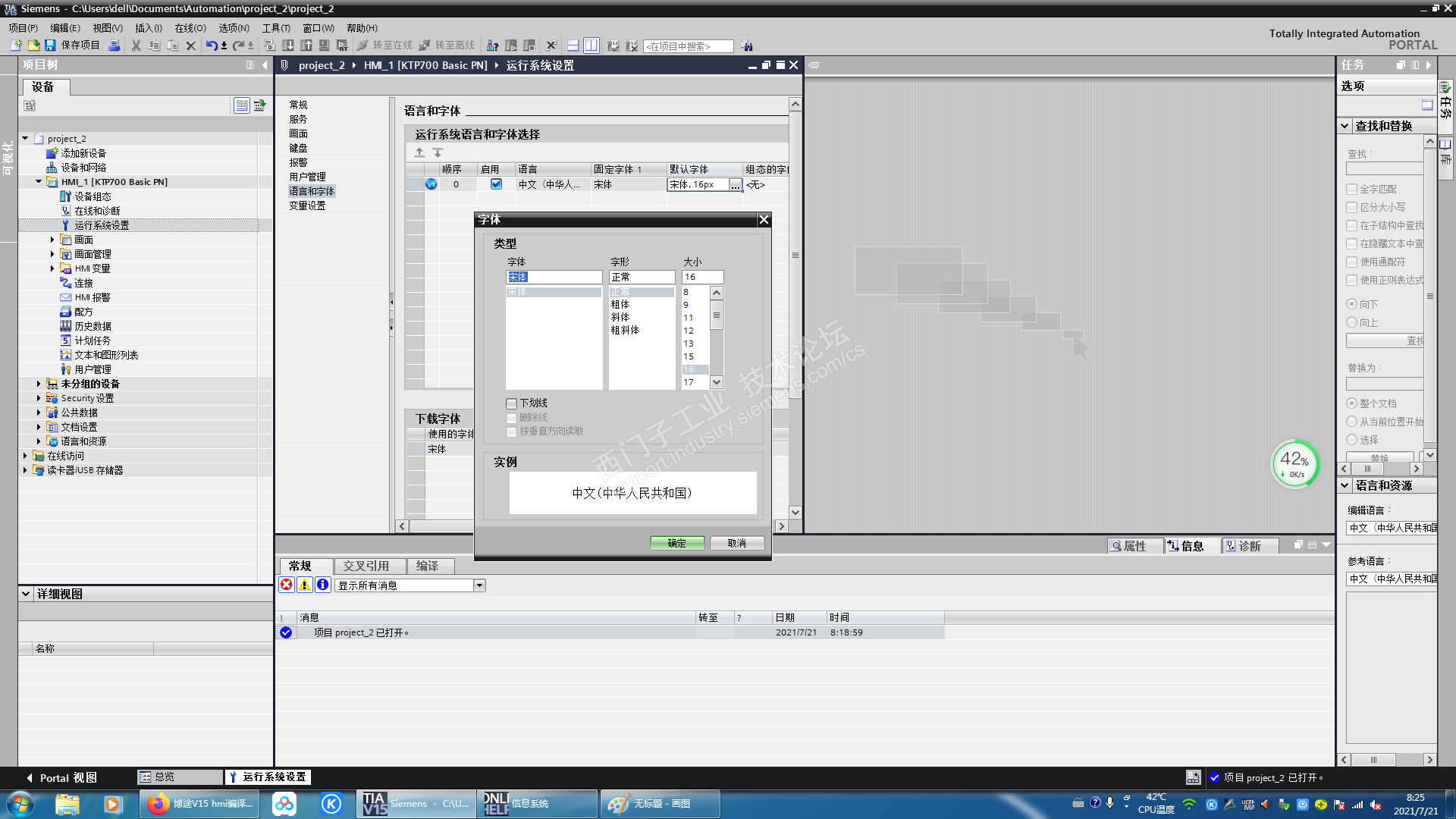Click the print icon in toolbar

(115, 45)
